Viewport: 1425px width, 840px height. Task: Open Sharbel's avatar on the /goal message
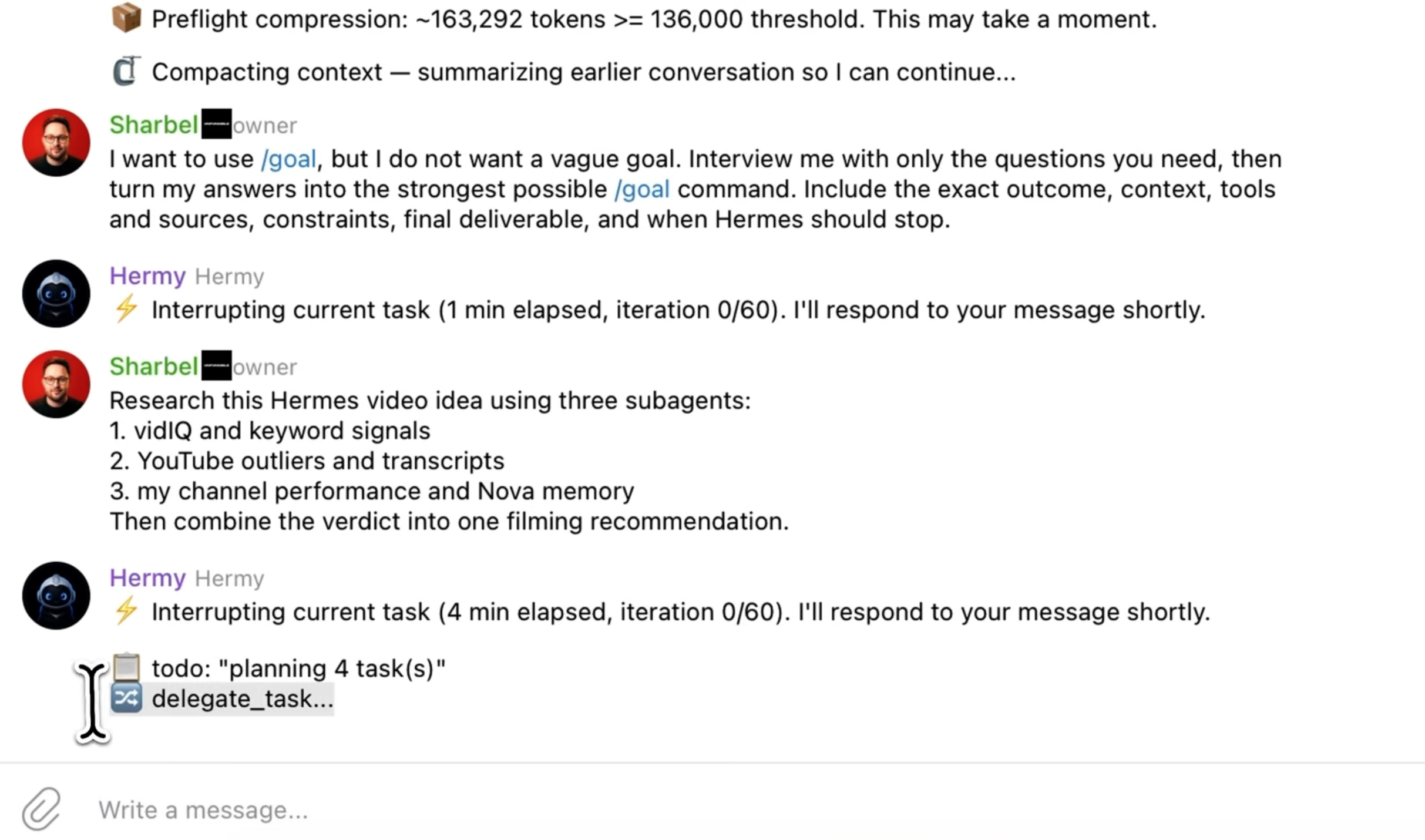pos(56,142)
